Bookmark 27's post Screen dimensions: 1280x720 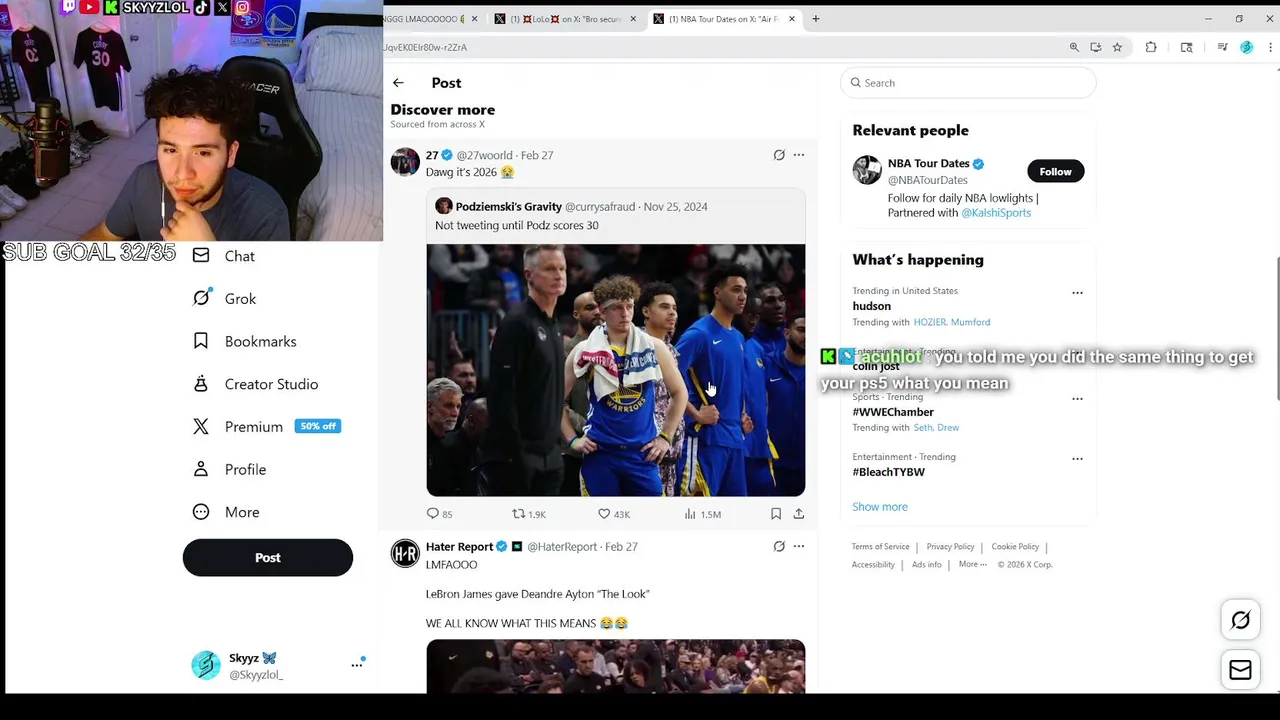776,514
